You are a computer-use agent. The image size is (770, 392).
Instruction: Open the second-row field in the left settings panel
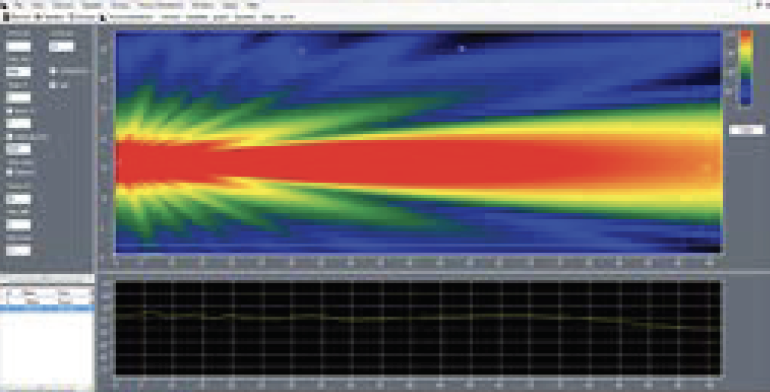pos(18,72)
